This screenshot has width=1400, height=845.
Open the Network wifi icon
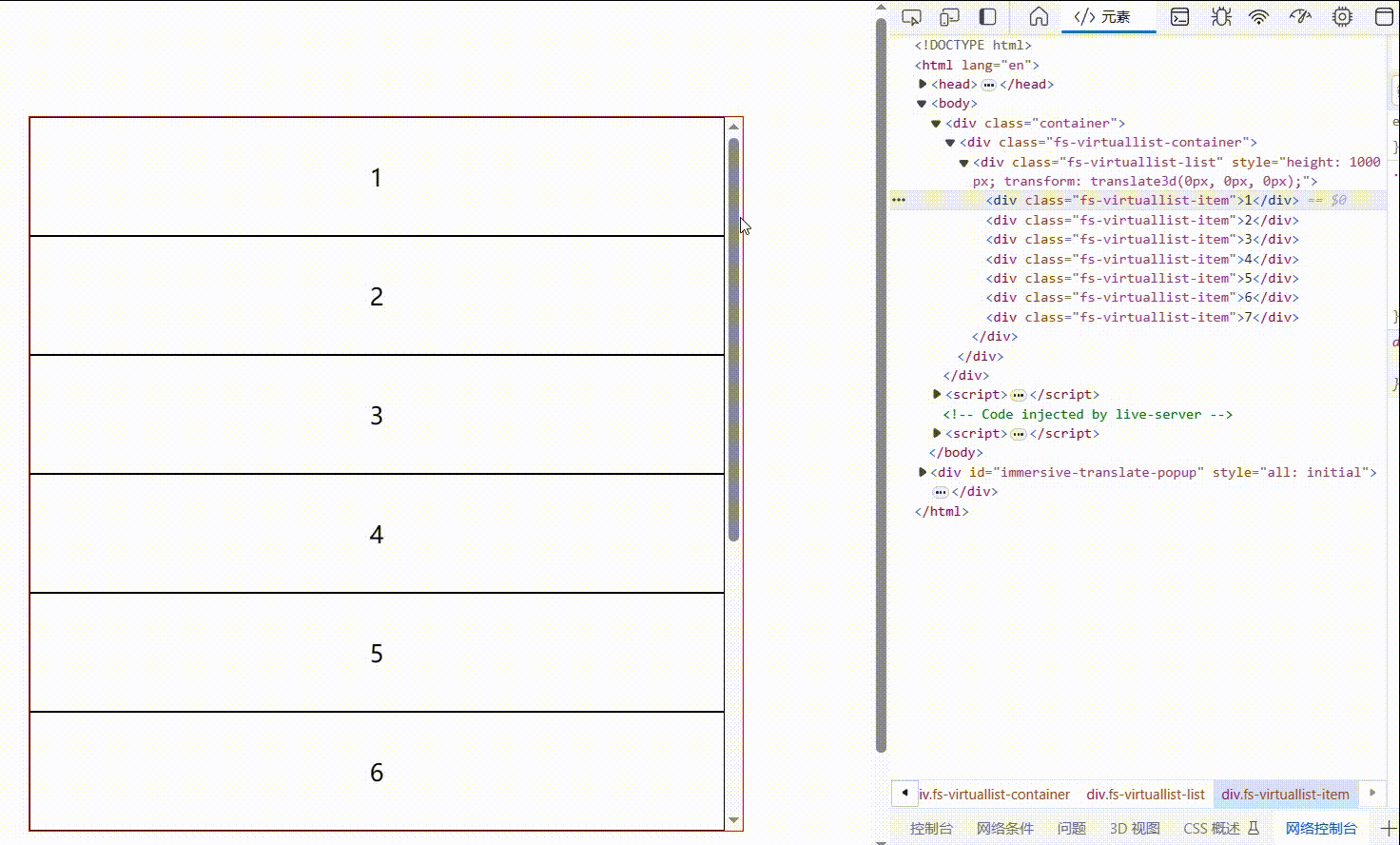pos(1259,17)
